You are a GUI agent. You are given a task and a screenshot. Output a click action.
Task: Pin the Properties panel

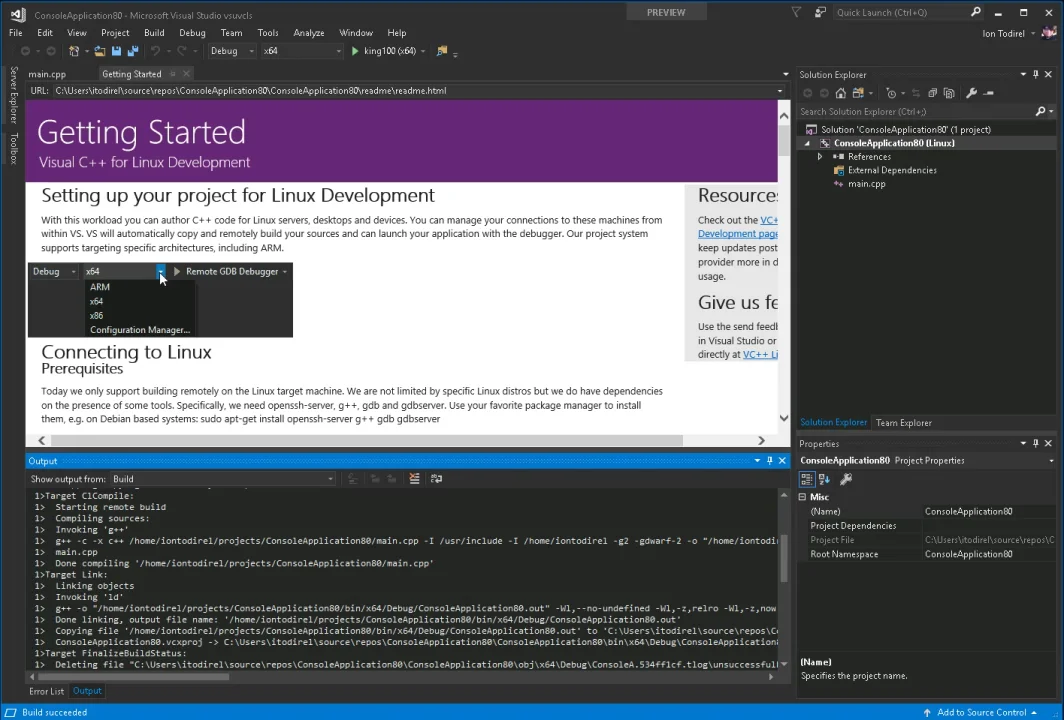pyautogui.click(x=1036, y=443)
